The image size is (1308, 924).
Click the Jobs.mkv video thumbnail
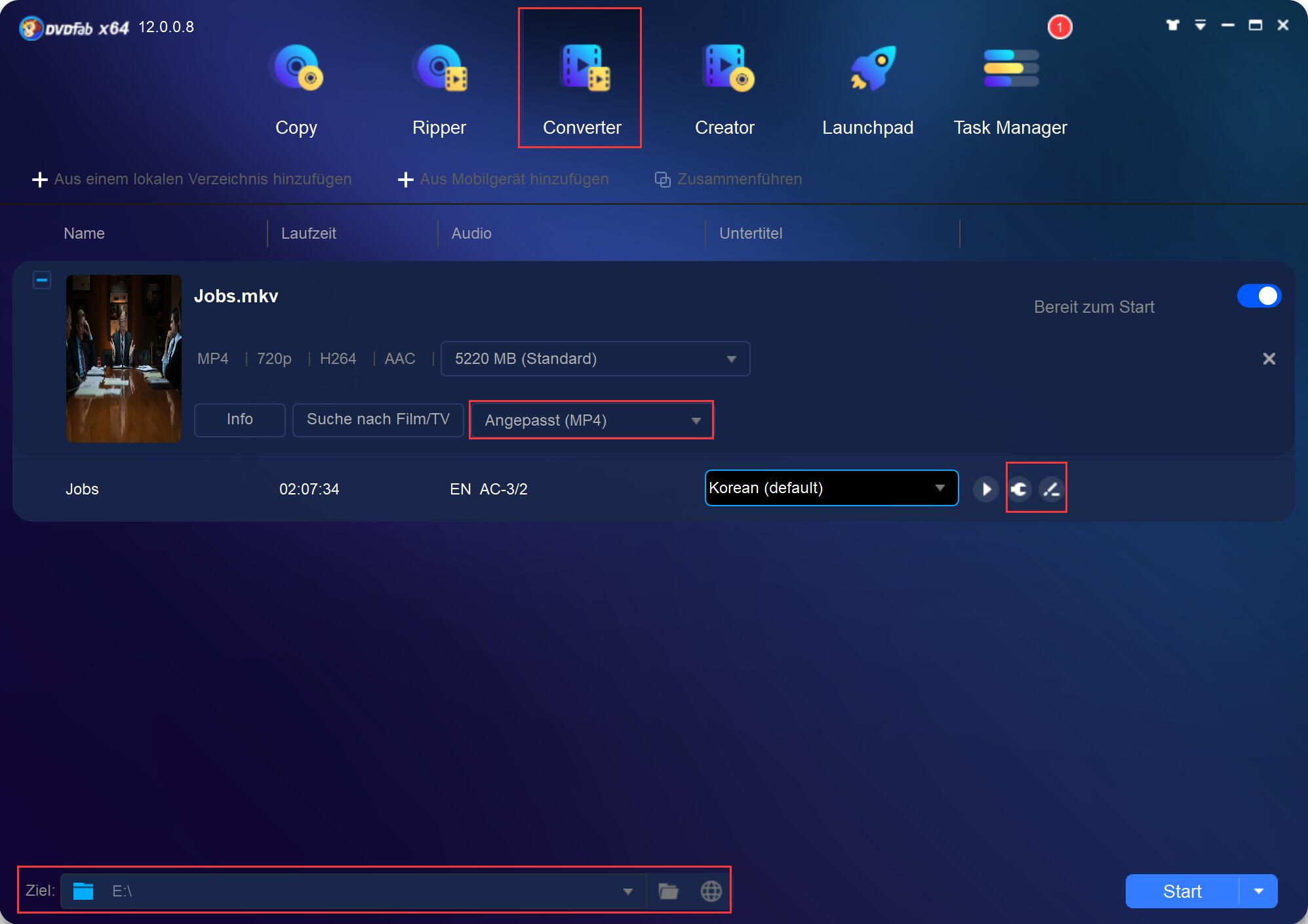[x=124, y=358]
